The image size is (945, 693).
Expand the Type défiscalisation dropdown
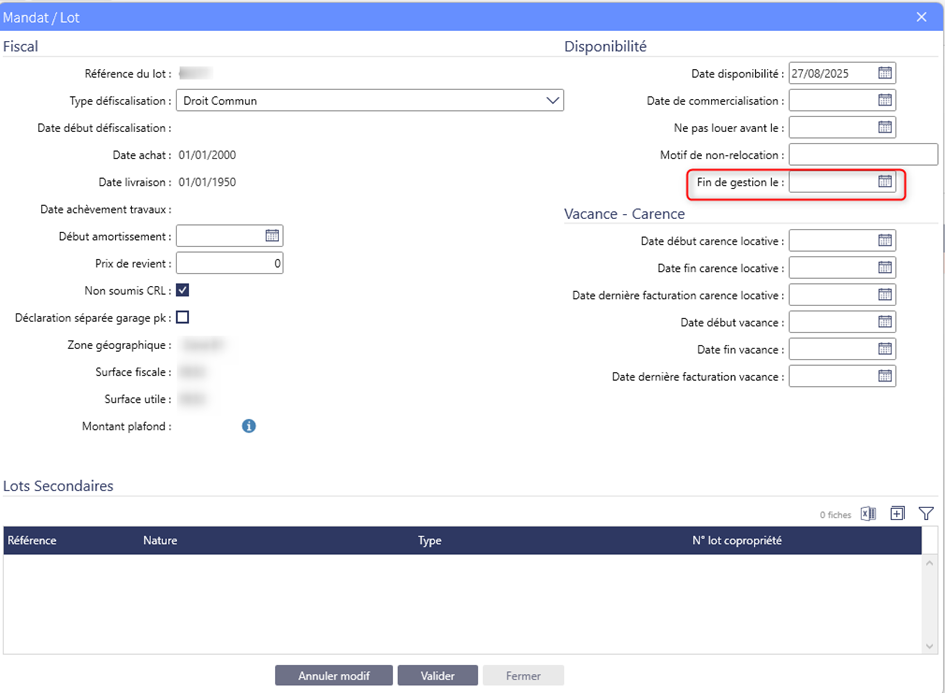[553, 100]
